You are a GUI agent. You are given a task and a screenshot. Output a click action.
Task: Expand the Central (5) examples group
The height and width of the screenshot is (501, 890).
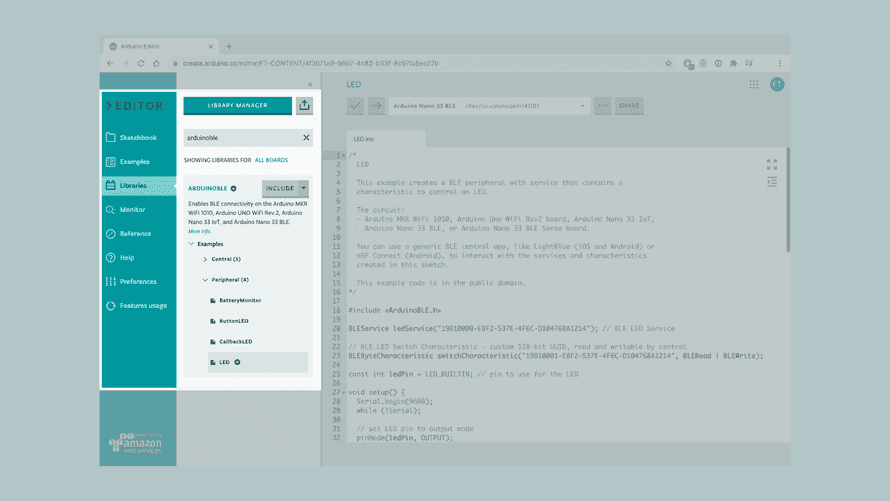(205, 259)
